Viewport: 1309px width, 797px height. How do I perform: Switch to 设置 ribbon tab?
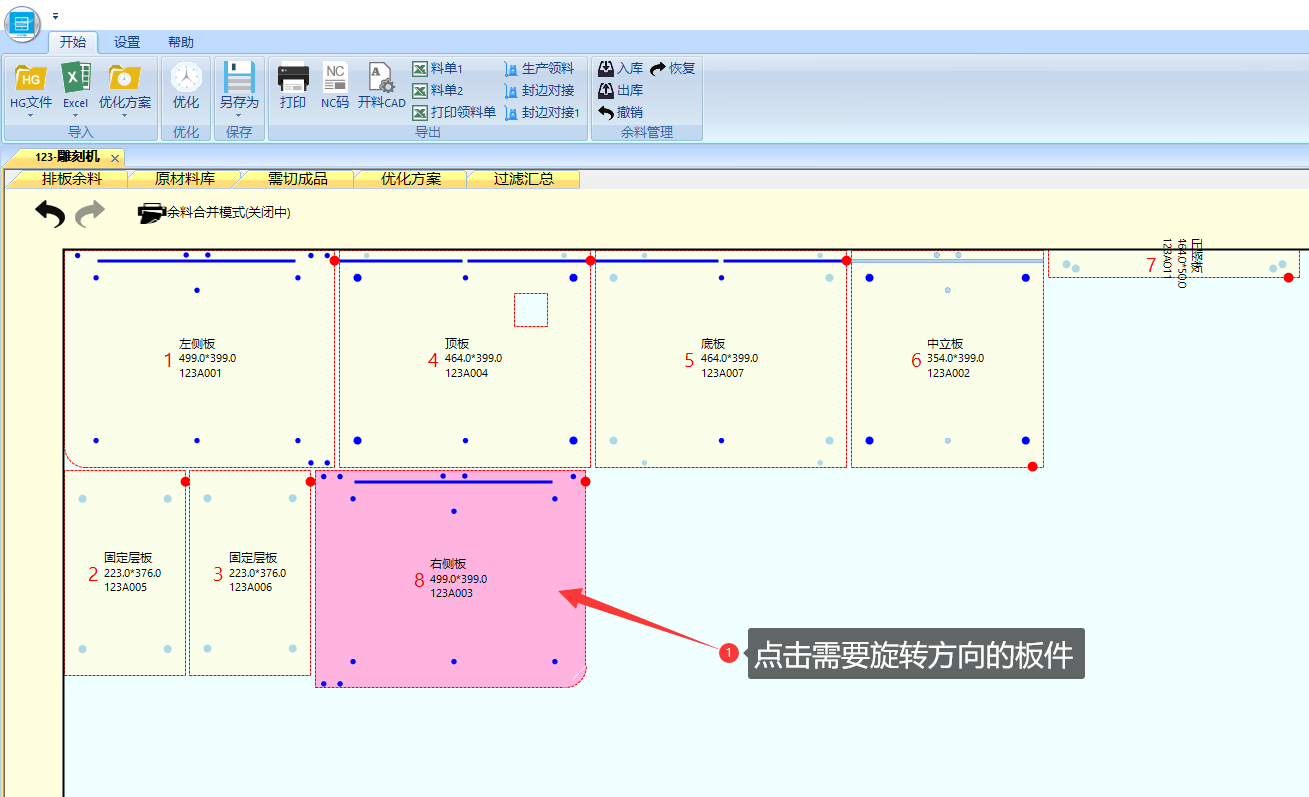click(x=127, y=42)
